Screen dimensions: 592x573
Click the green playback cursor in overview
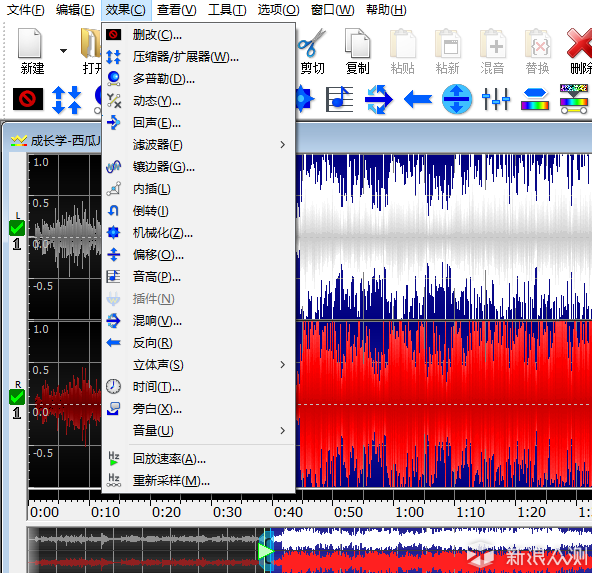265,551
